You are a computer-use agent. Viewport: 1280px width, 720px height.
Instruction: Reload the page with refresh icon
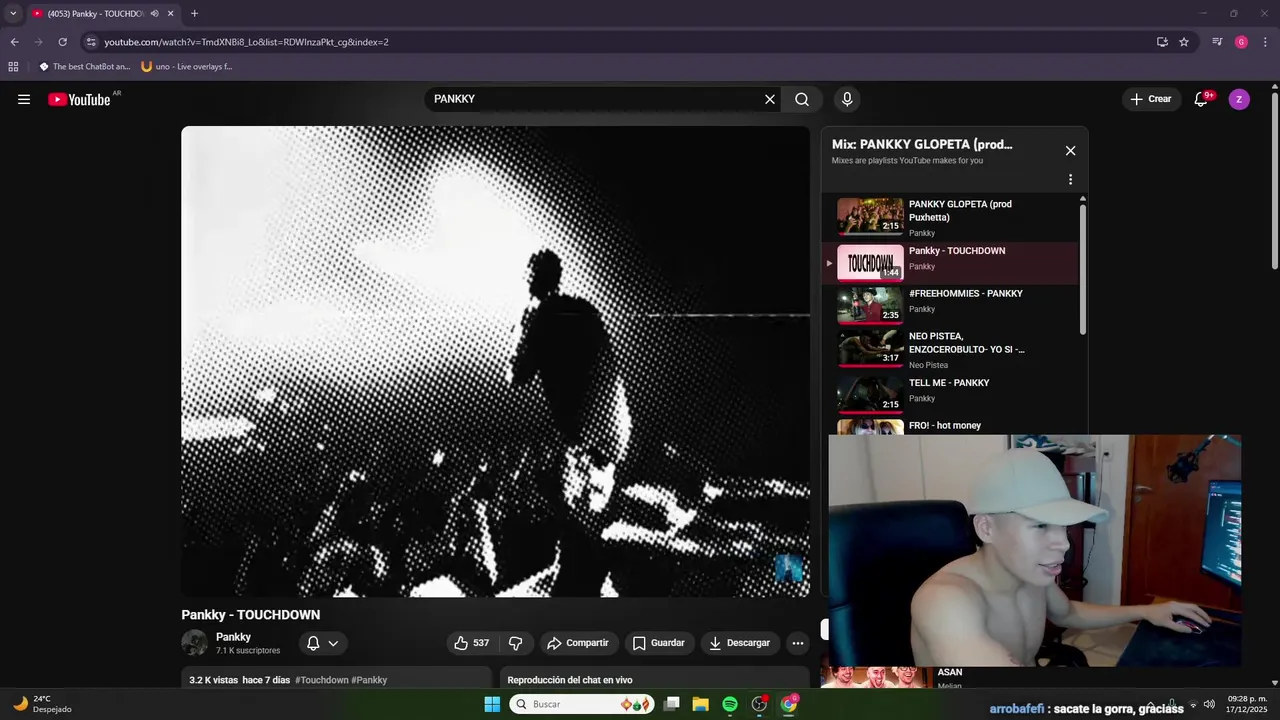[x=62, y=42]
